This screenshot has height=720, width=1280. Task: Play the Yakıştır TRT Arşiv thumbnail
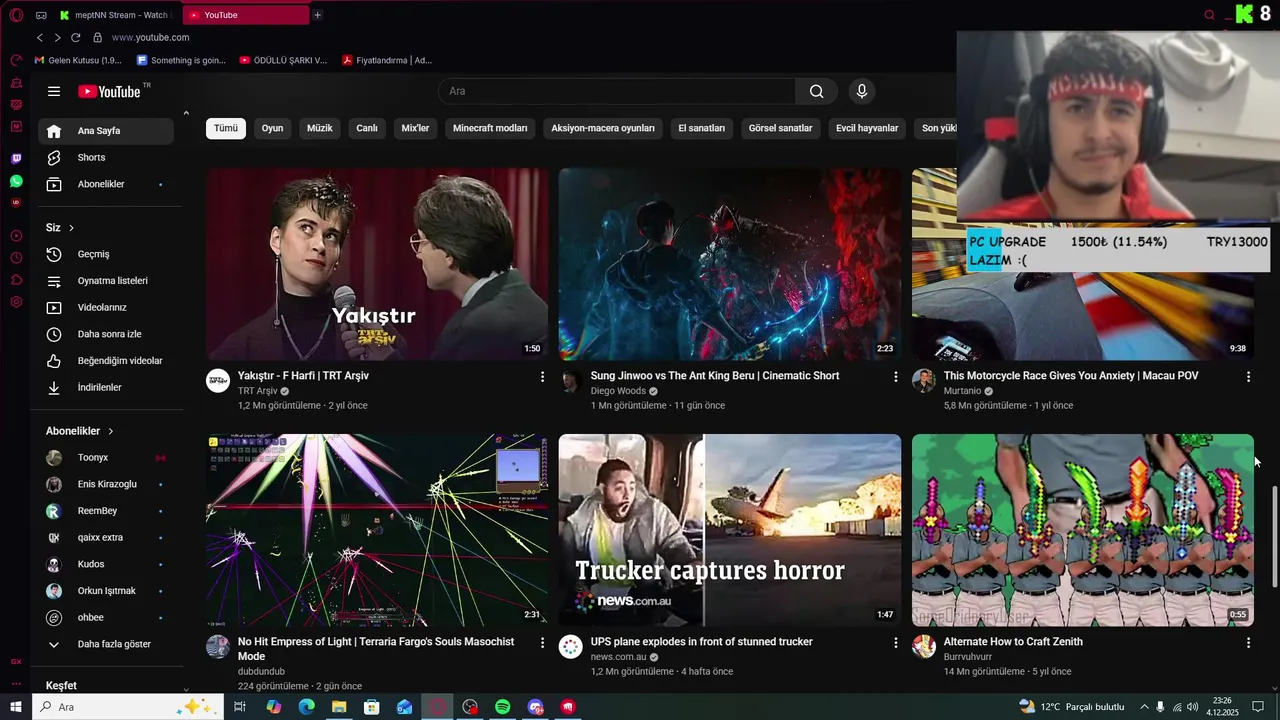tap(377, 264)
